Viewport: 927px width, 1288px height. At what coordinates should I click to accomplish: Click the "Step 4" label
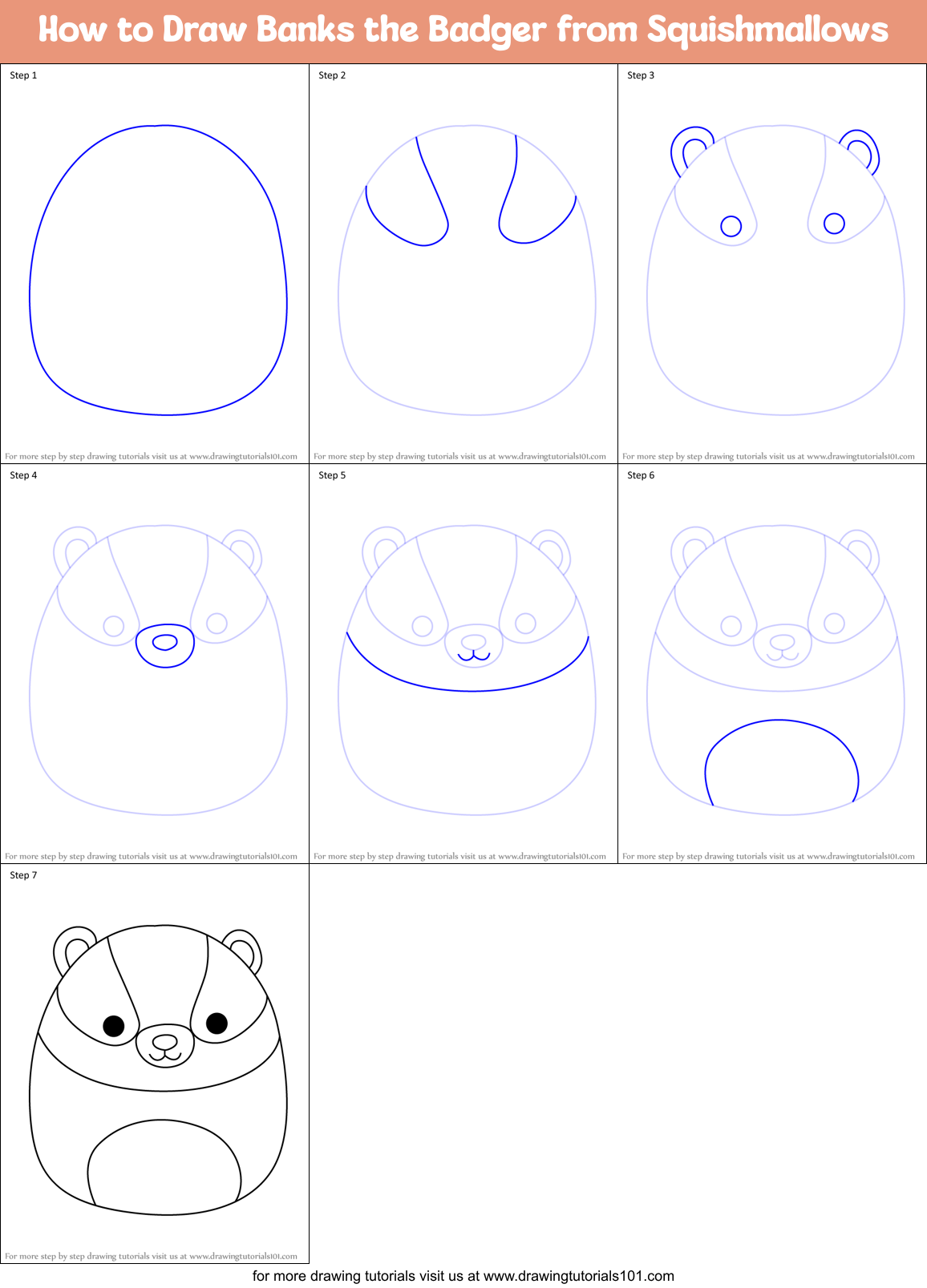(x=23, y=475)
